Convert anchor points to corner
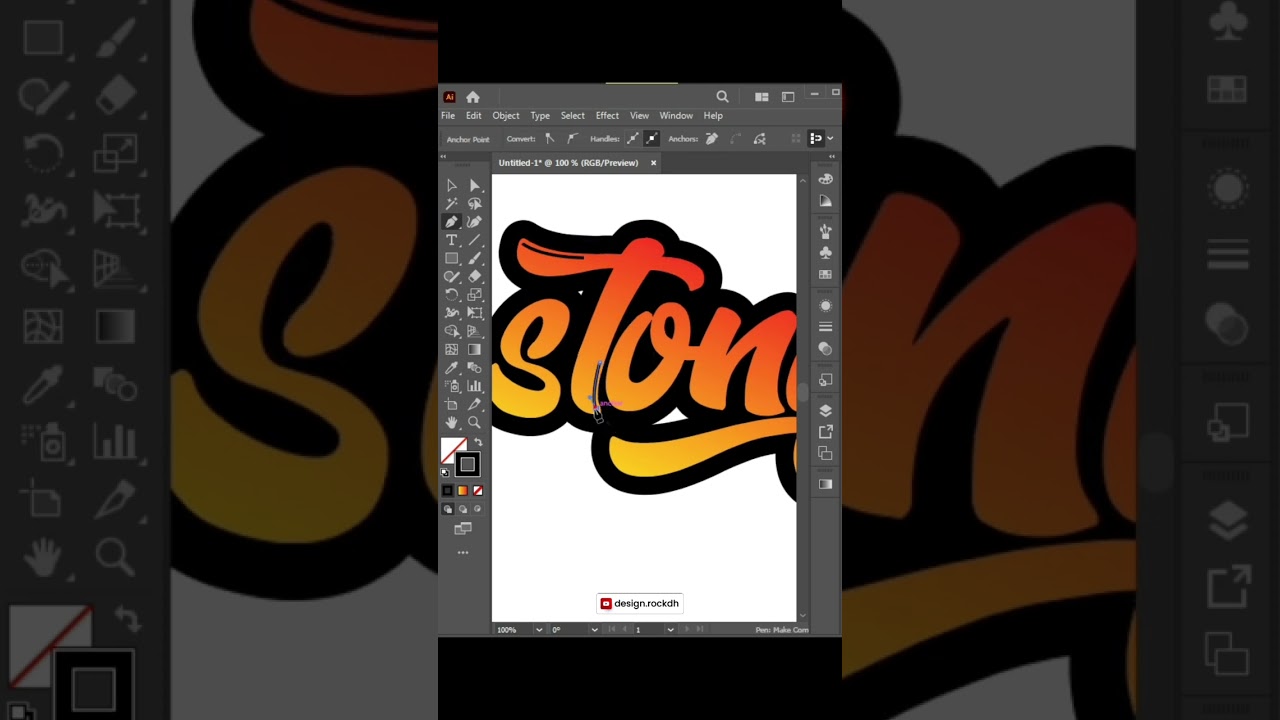Viewport: 1280px width, 720px height. tap(550, 139)
